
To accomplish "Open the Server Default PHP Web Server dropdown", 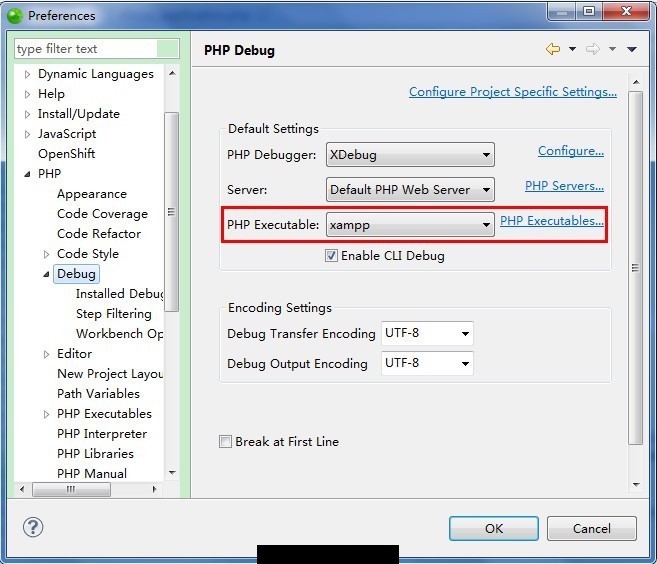I will [x=410, y=189].
